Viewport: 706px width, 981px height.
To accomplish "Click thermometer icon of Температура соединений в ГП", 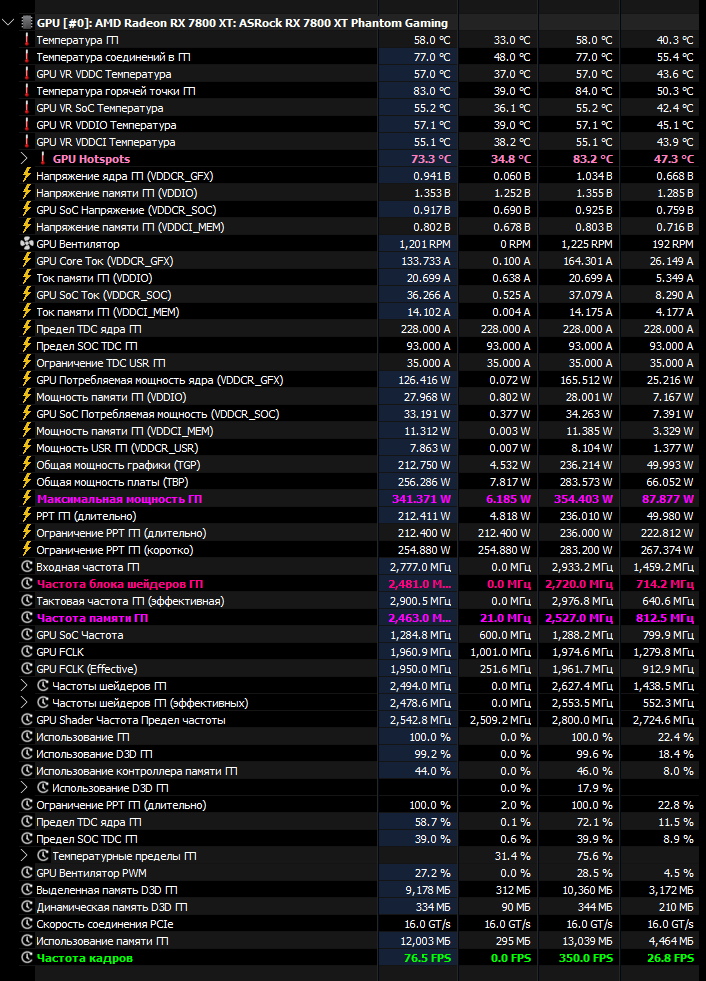I will (x=27, y=57).
